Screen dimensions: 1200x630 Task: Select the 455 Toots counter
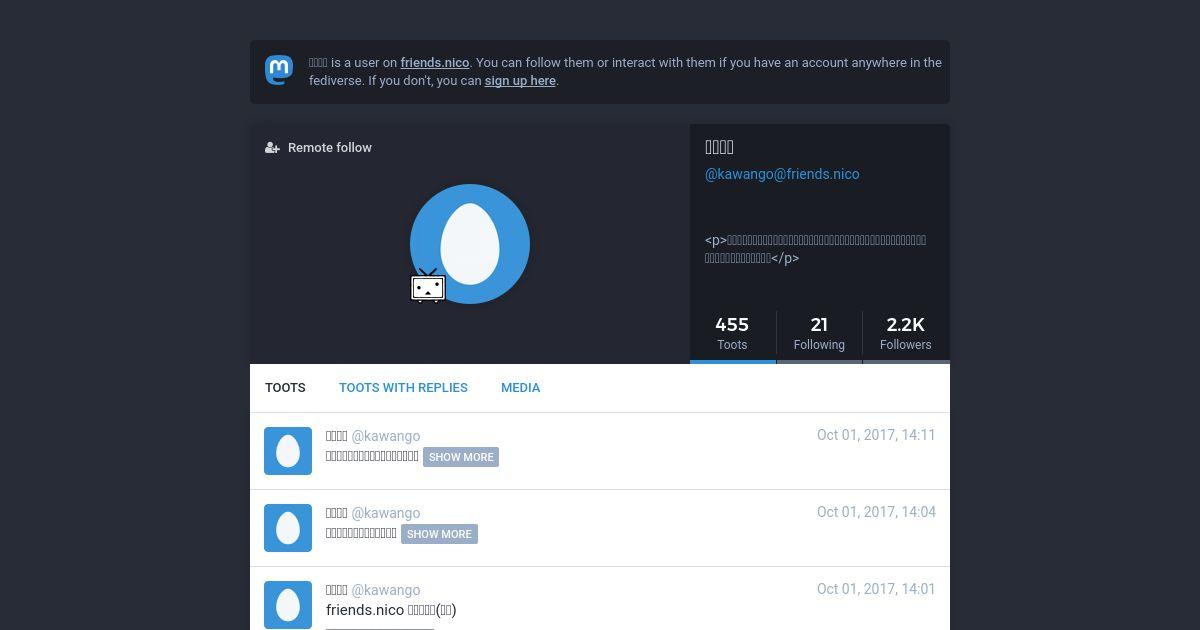(732, 334)
